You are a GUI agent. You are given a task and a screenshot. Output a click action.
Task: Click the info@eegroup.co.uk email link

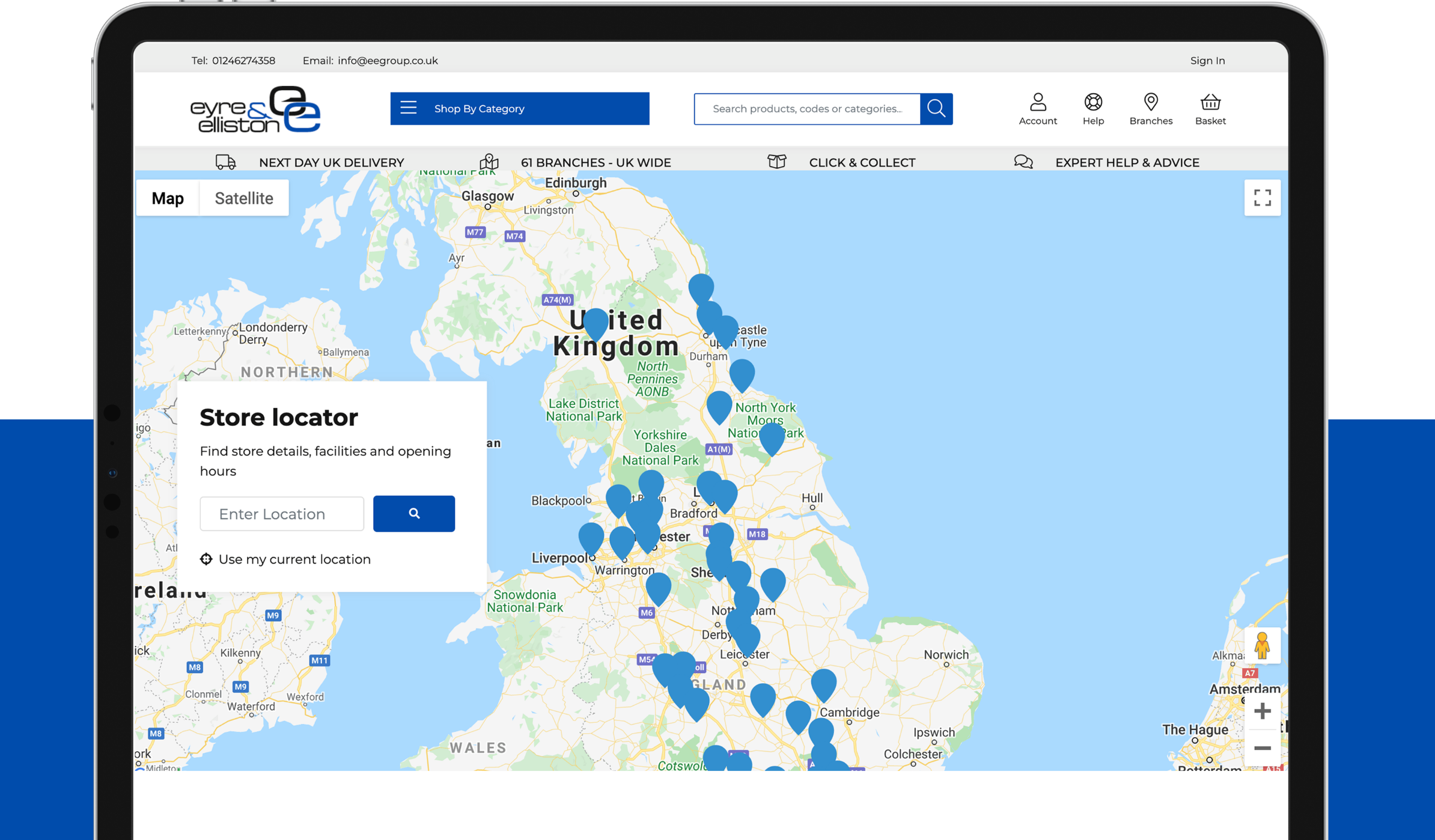pos(388,61)
